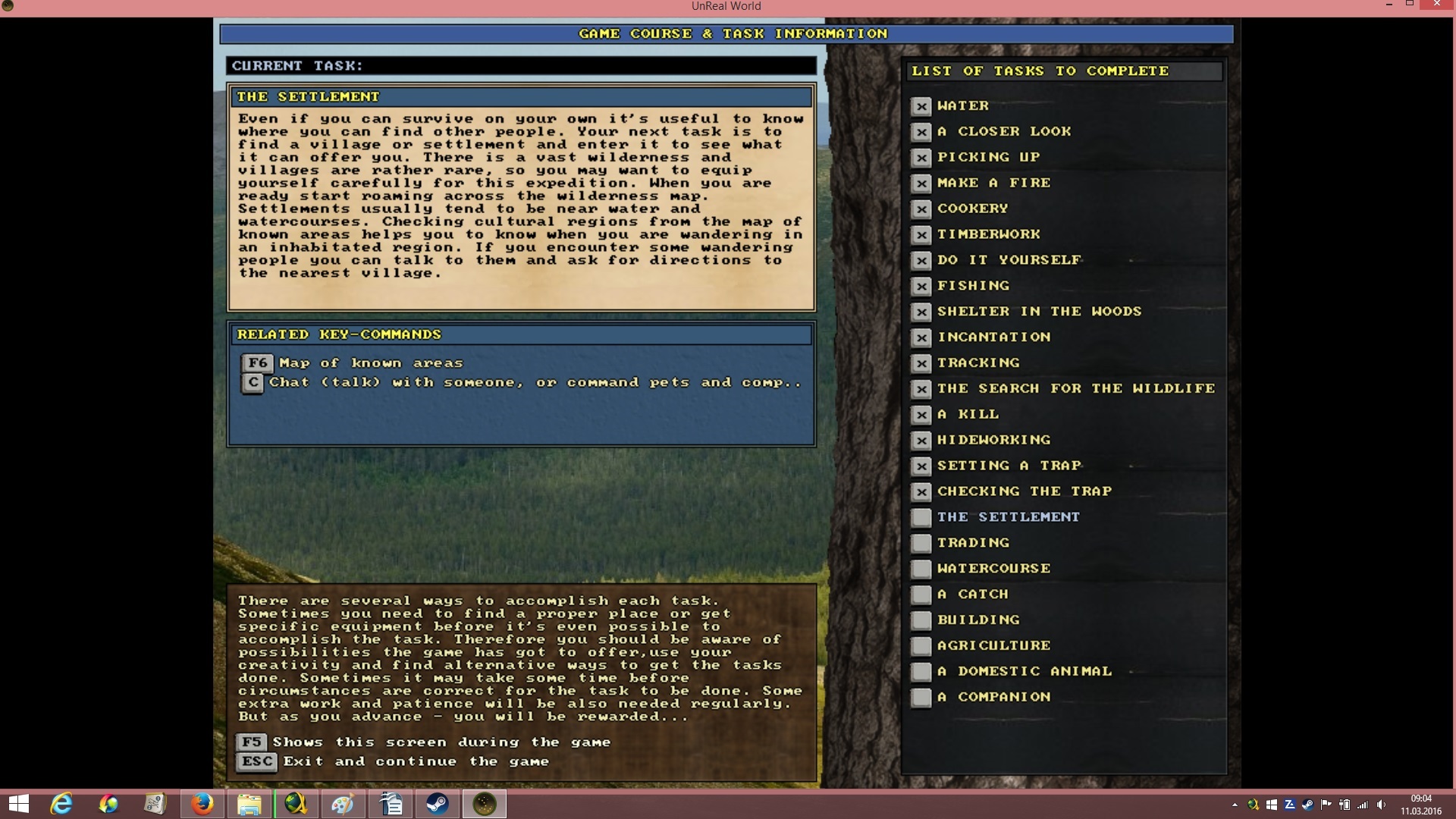This screenshot has width=1456, height=819.
Task: Toggle the checked Water task checkbox
Action: tap(921, 106)
